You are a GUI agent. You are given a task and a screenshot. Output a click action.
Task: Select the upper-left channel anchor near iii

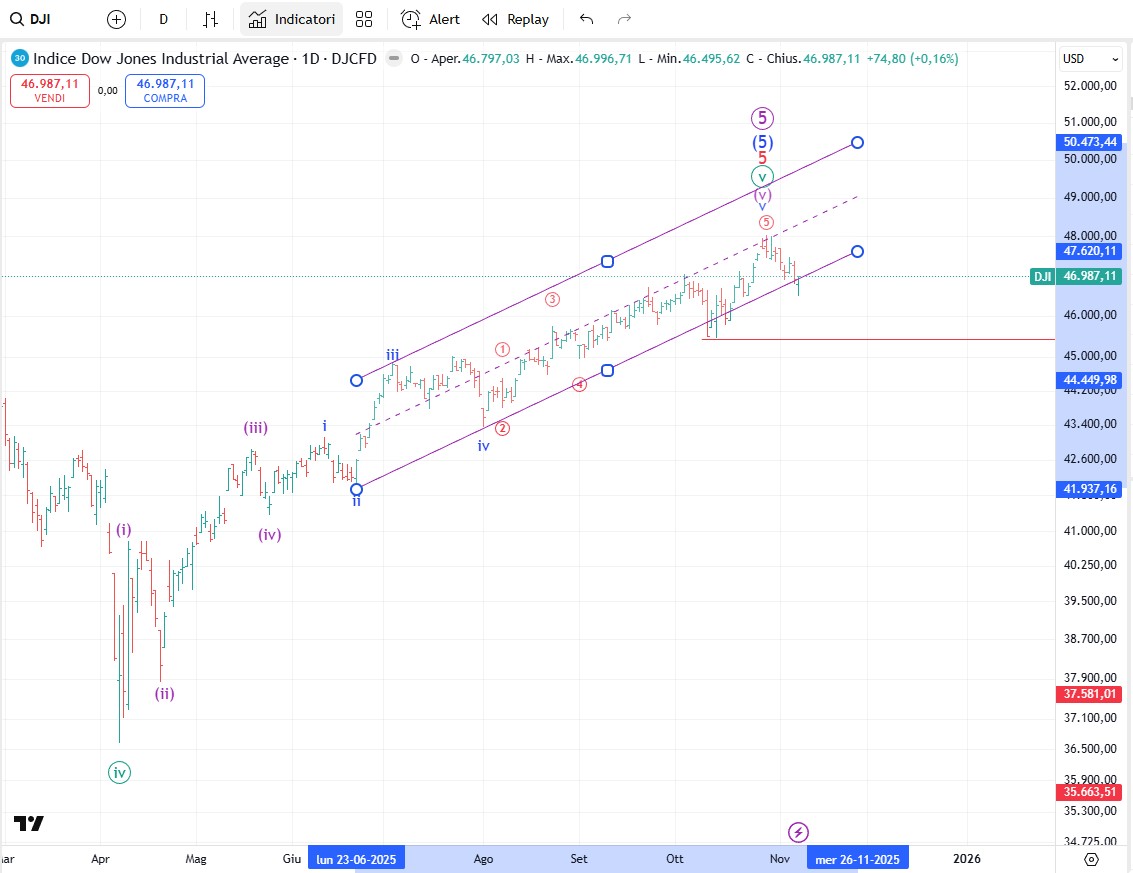pyautogui.click(x=356, y=380)
